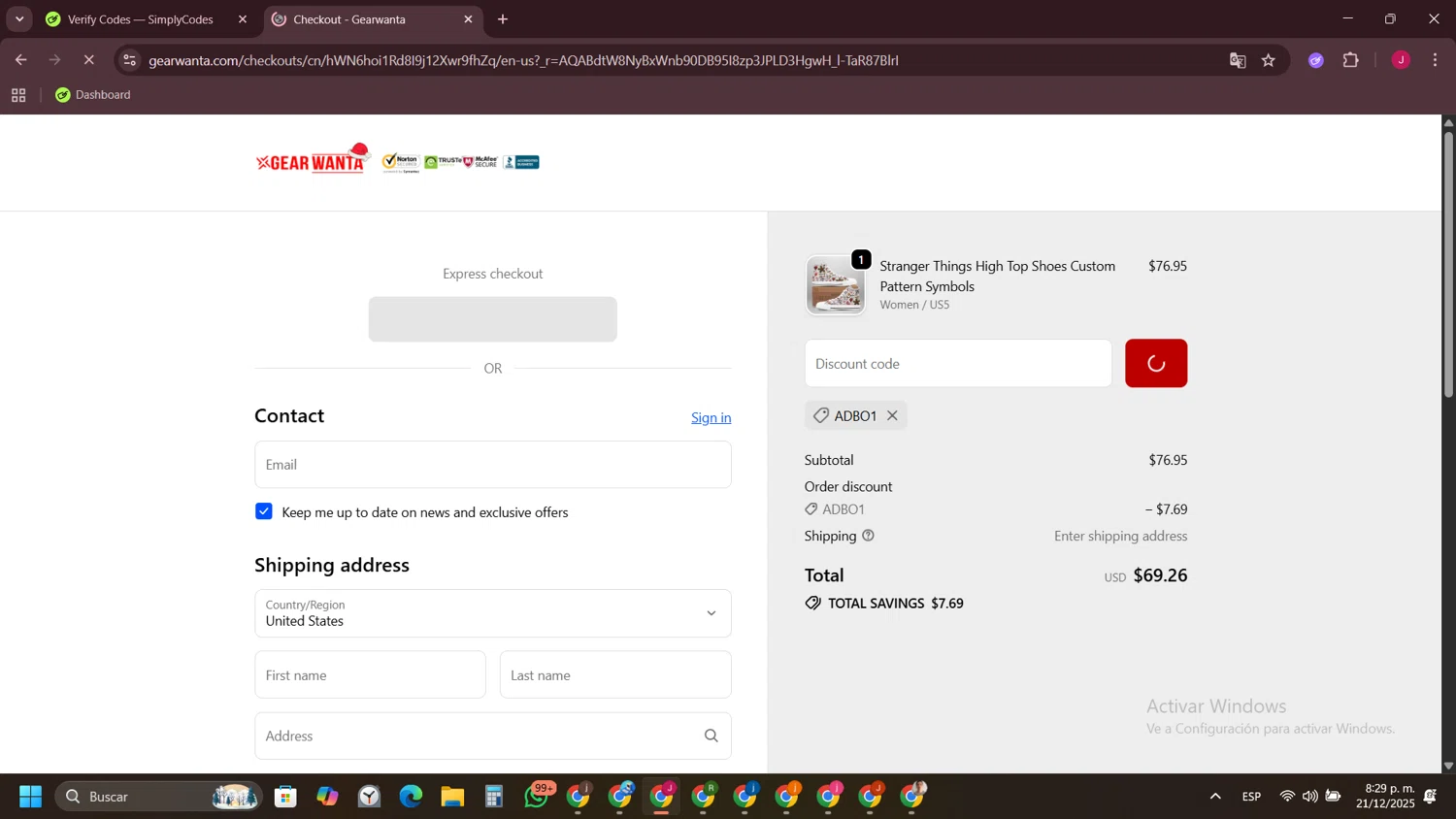This screenshot has width=1456, height=819.
Task: Click the Apply discount button with spinner
Action: pyautogui.click(x=1155, y=363)
